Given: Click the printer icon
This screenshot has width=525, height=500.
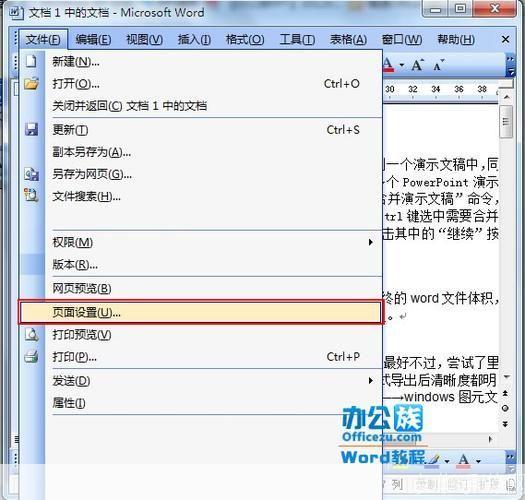Looking at the screenshot, I should pos(31,357).
